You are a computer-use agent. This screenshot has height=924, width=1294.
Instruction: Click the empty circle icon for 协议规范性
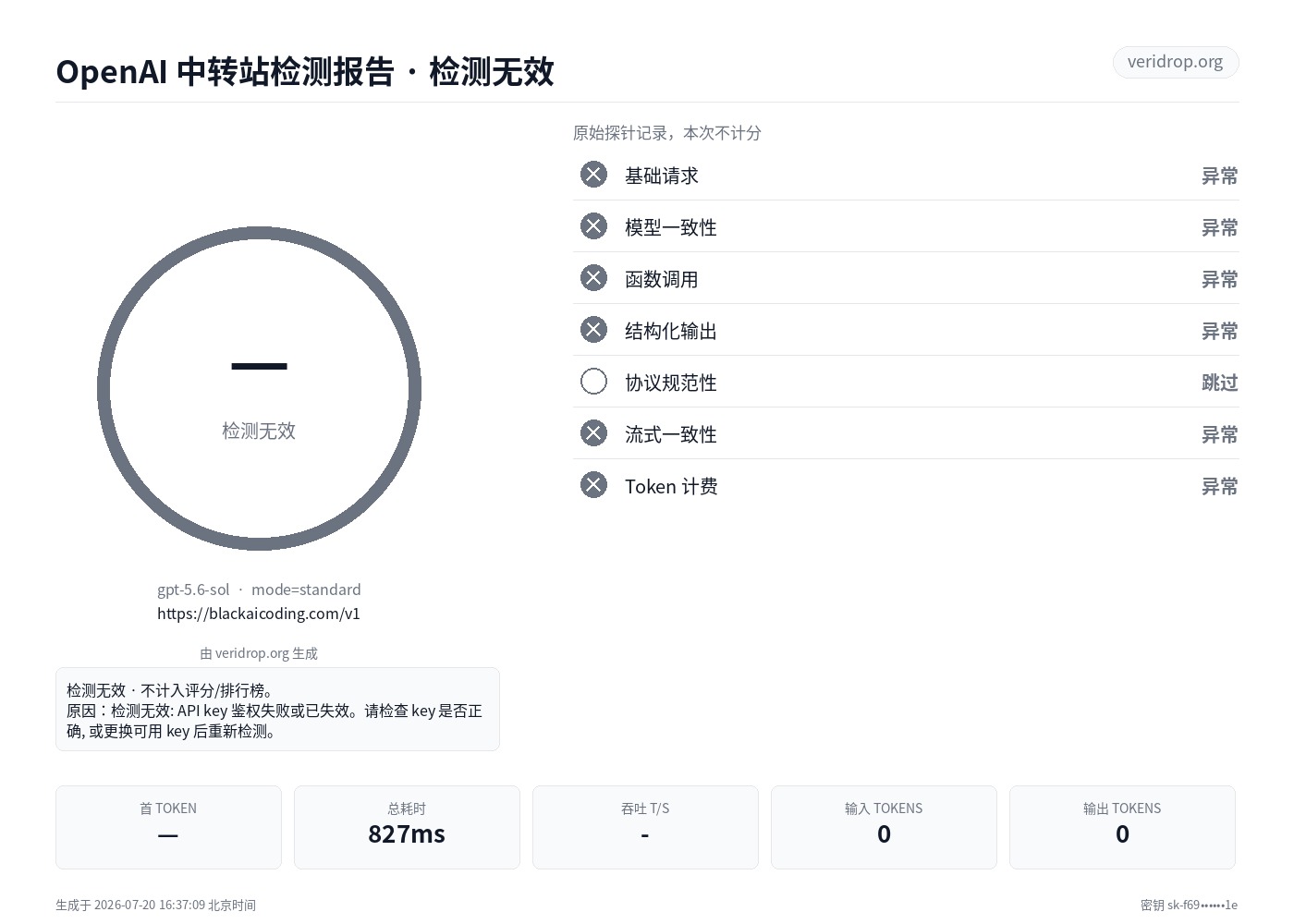[x=593, y=382]
